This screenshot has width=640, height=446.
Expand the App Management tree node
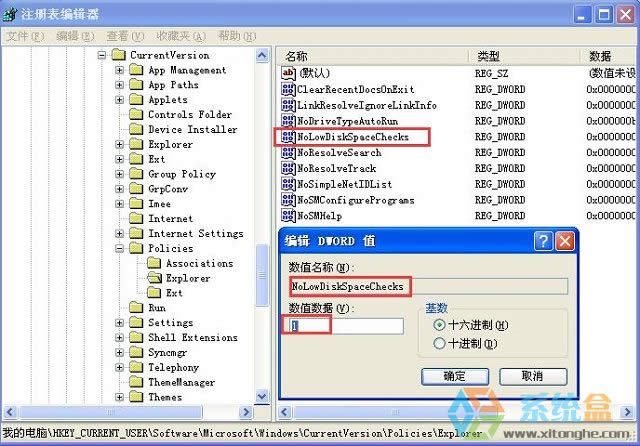120,70
